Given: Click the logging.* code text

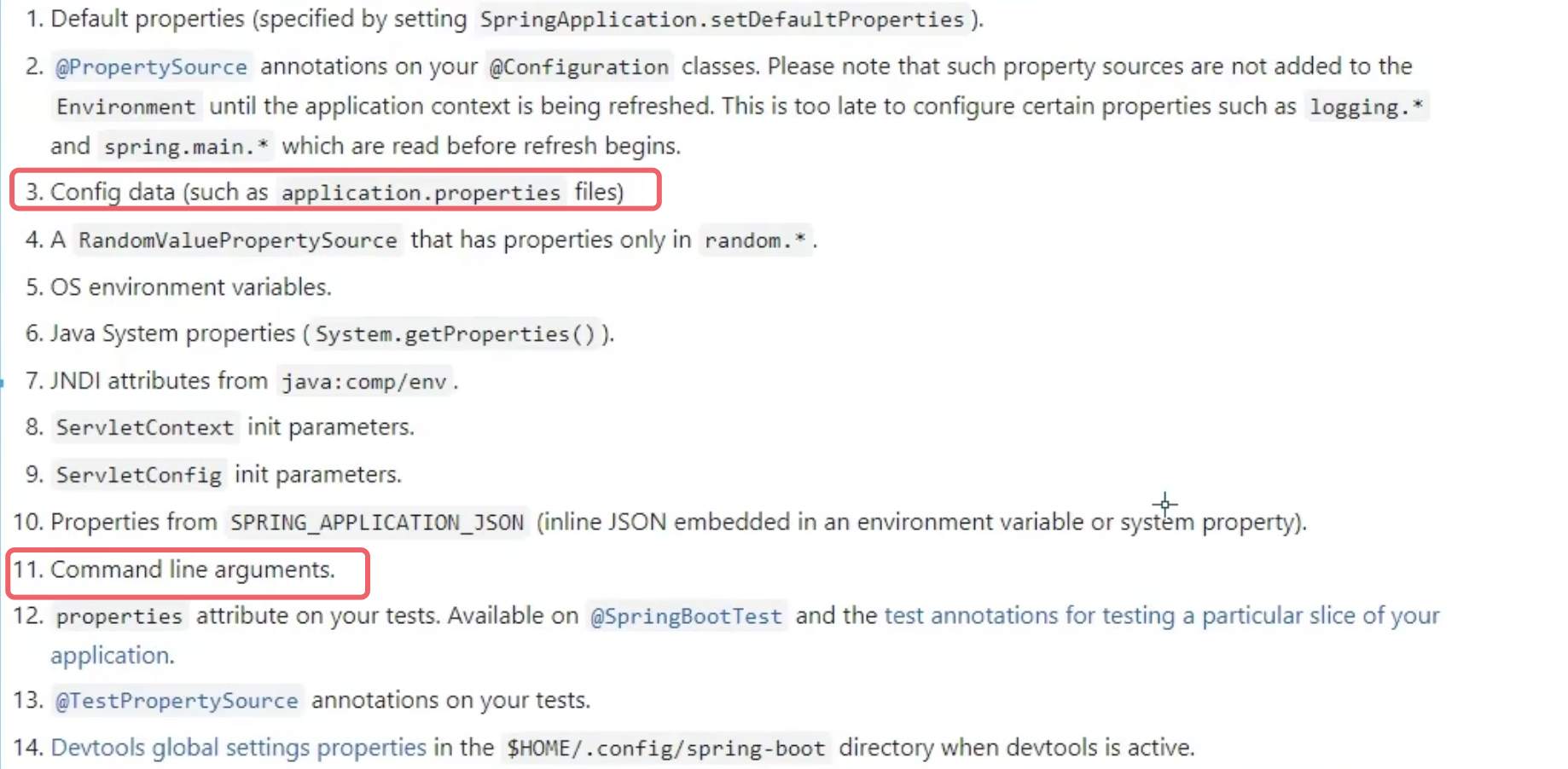Looking at the screenshot, I should pos(1367,107).
